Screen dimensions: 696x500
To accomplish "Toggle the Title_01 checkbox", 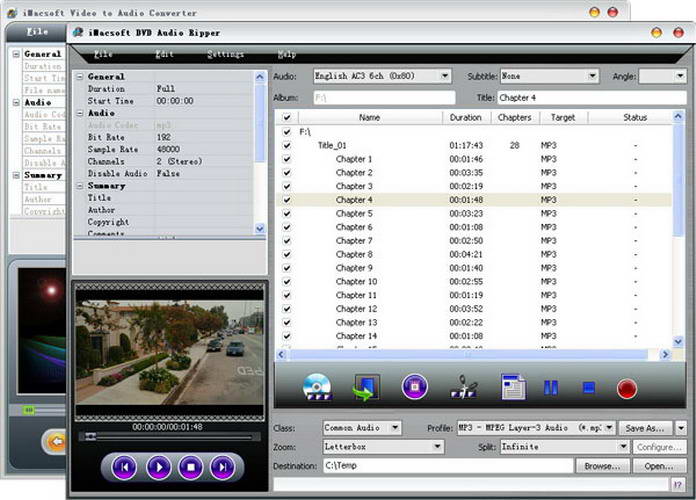I will coord(287,146).
